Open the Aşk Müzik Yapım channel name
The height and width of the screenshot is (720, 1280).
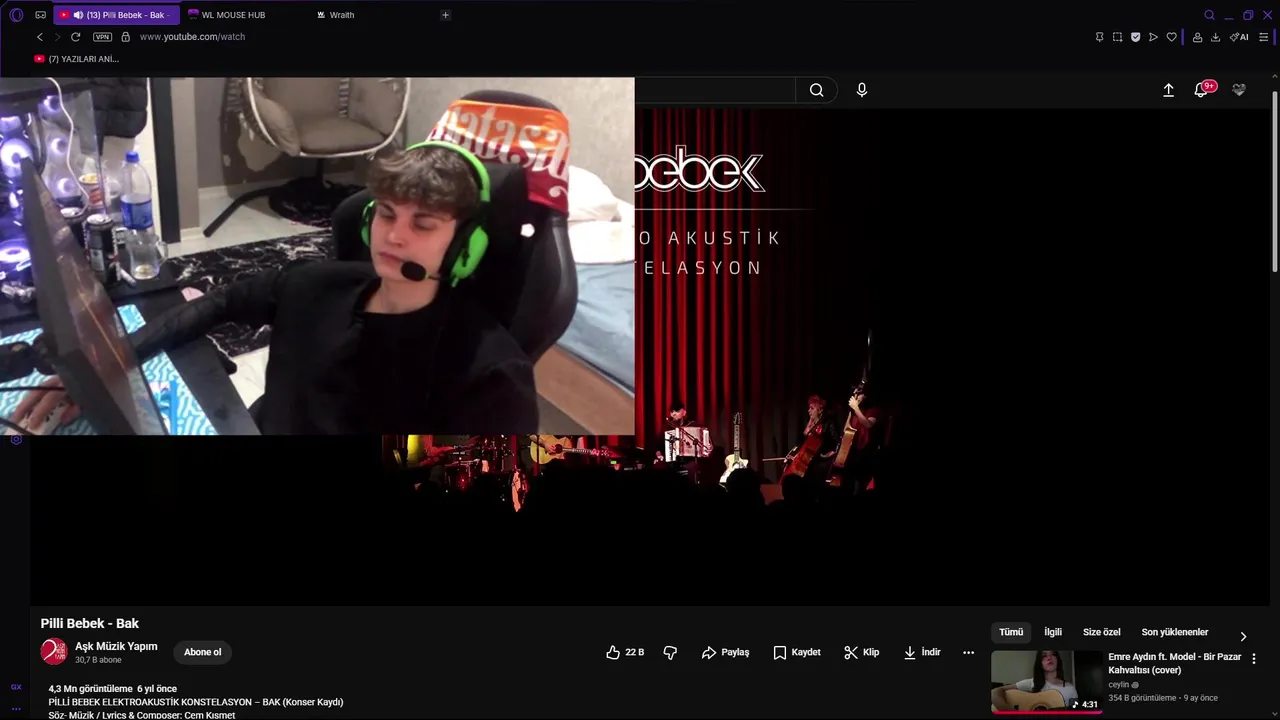[x=116, y=646]
